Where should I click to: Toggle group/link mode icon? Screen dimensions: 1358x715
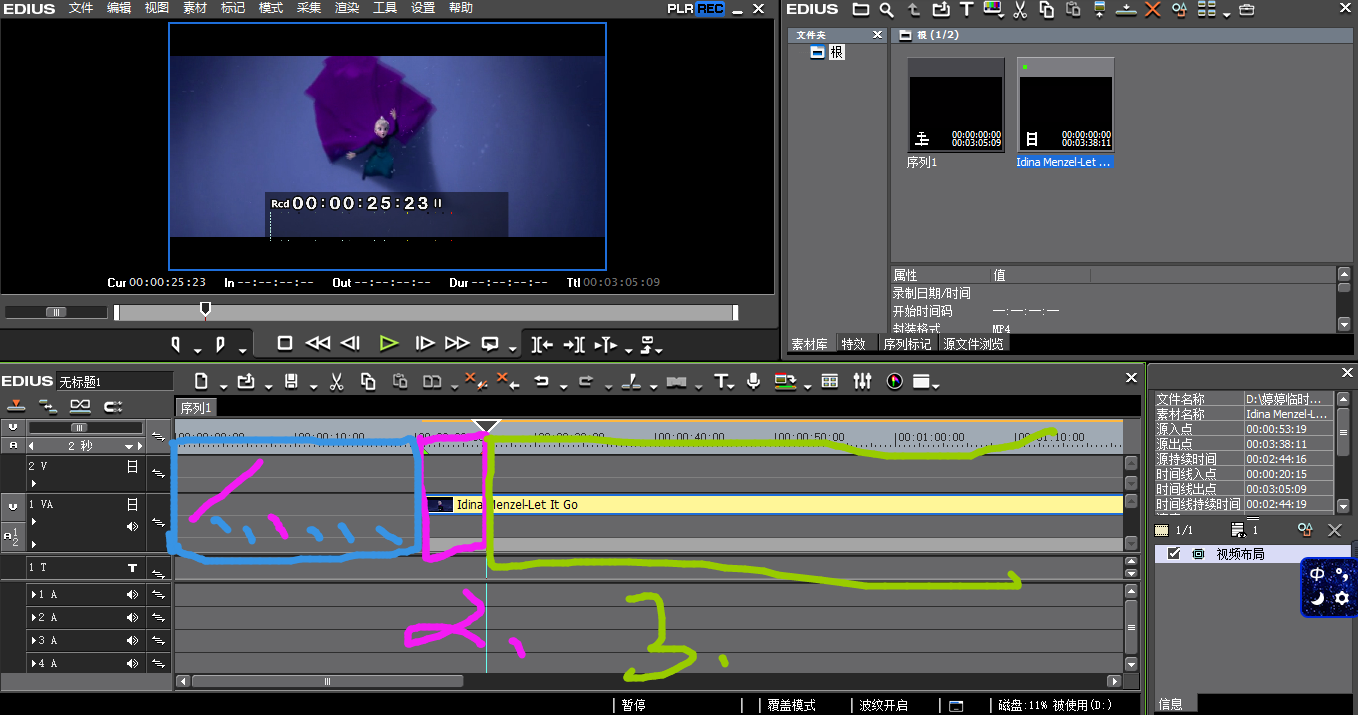(x=80, y=406)
